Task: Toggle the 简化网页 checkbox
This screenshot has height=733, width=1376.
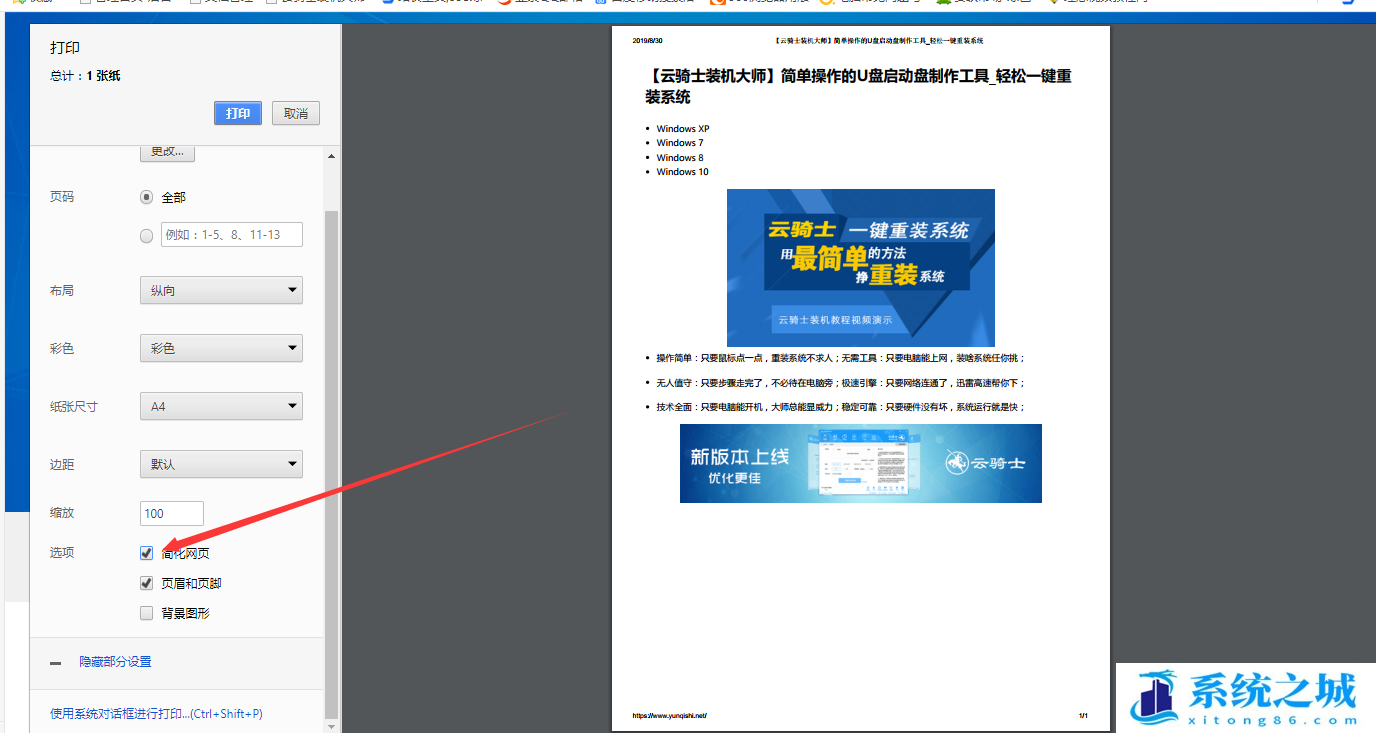Action: (x=147, y=553)
